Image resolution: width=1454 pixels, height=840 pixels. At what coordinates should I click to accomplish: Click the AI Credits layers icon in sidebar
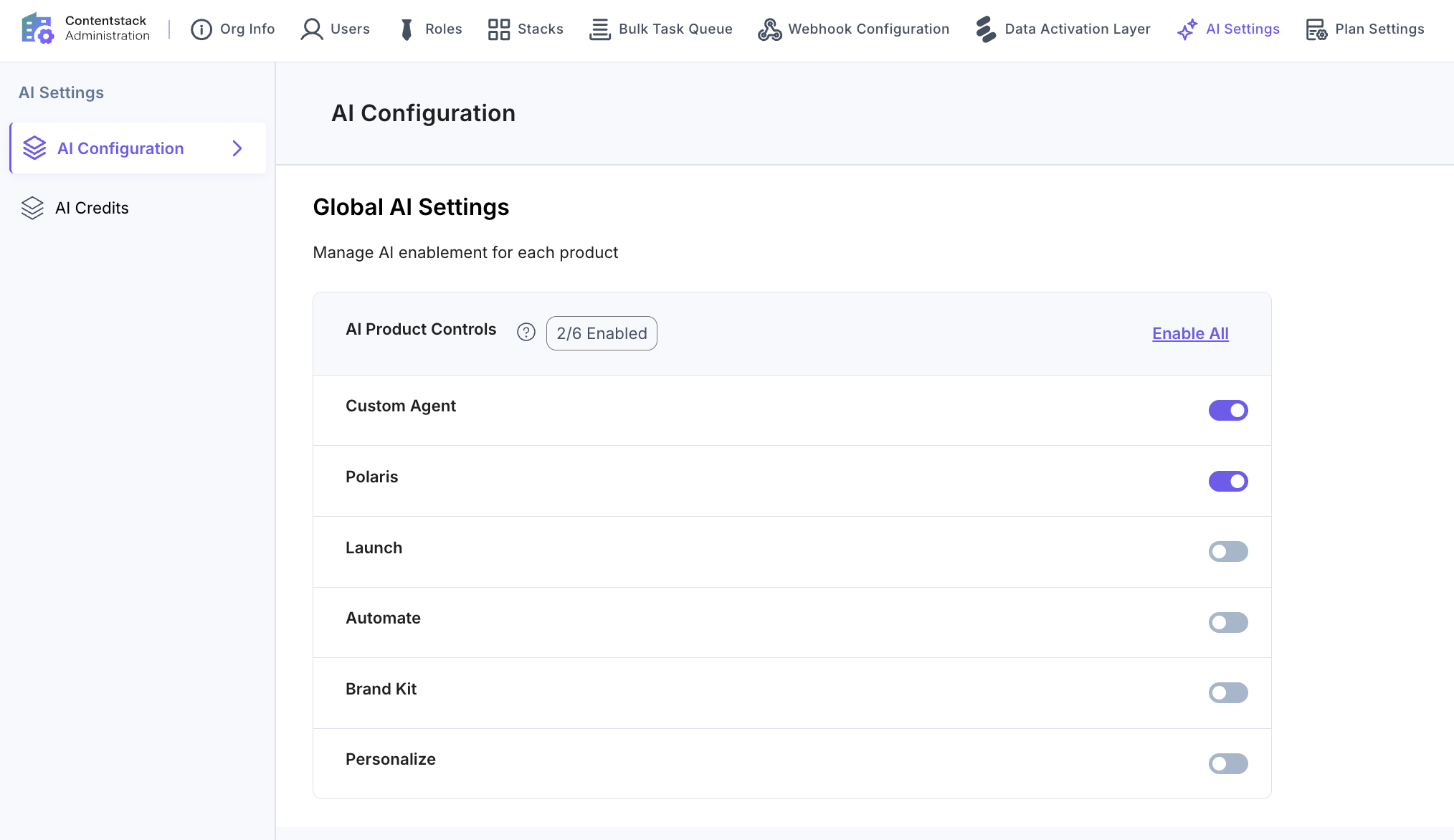click(32, 208)
